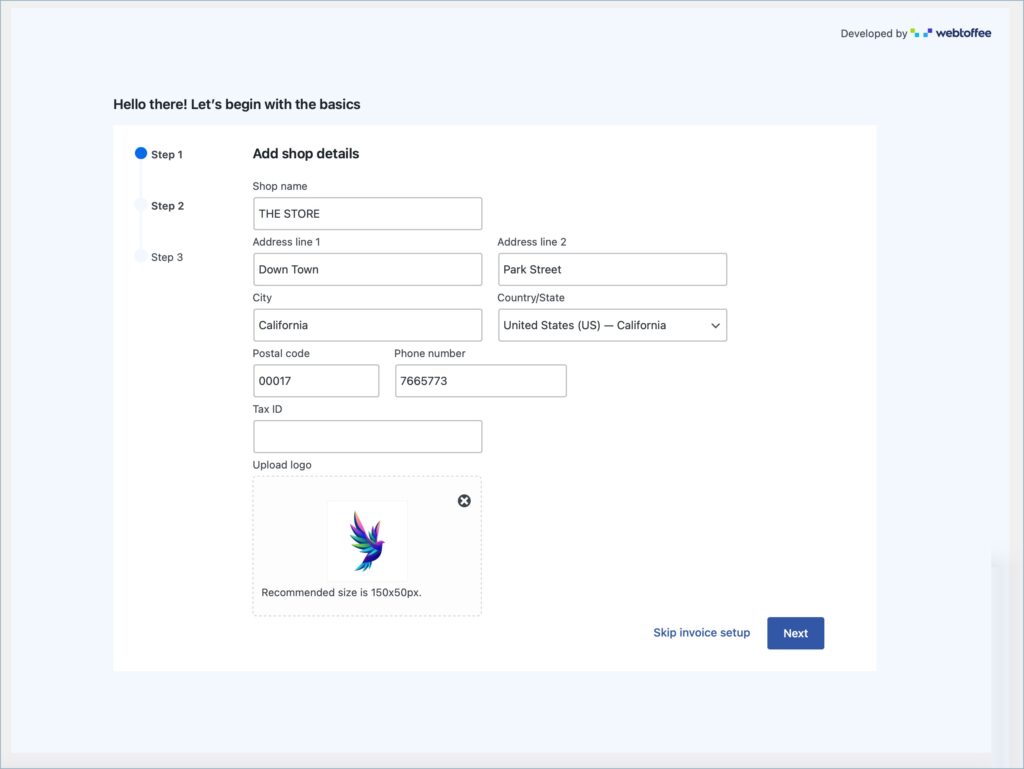Viewport: 1024px width, 769px height.
Task: Click the 'Developed by' text
Action: 873,33
